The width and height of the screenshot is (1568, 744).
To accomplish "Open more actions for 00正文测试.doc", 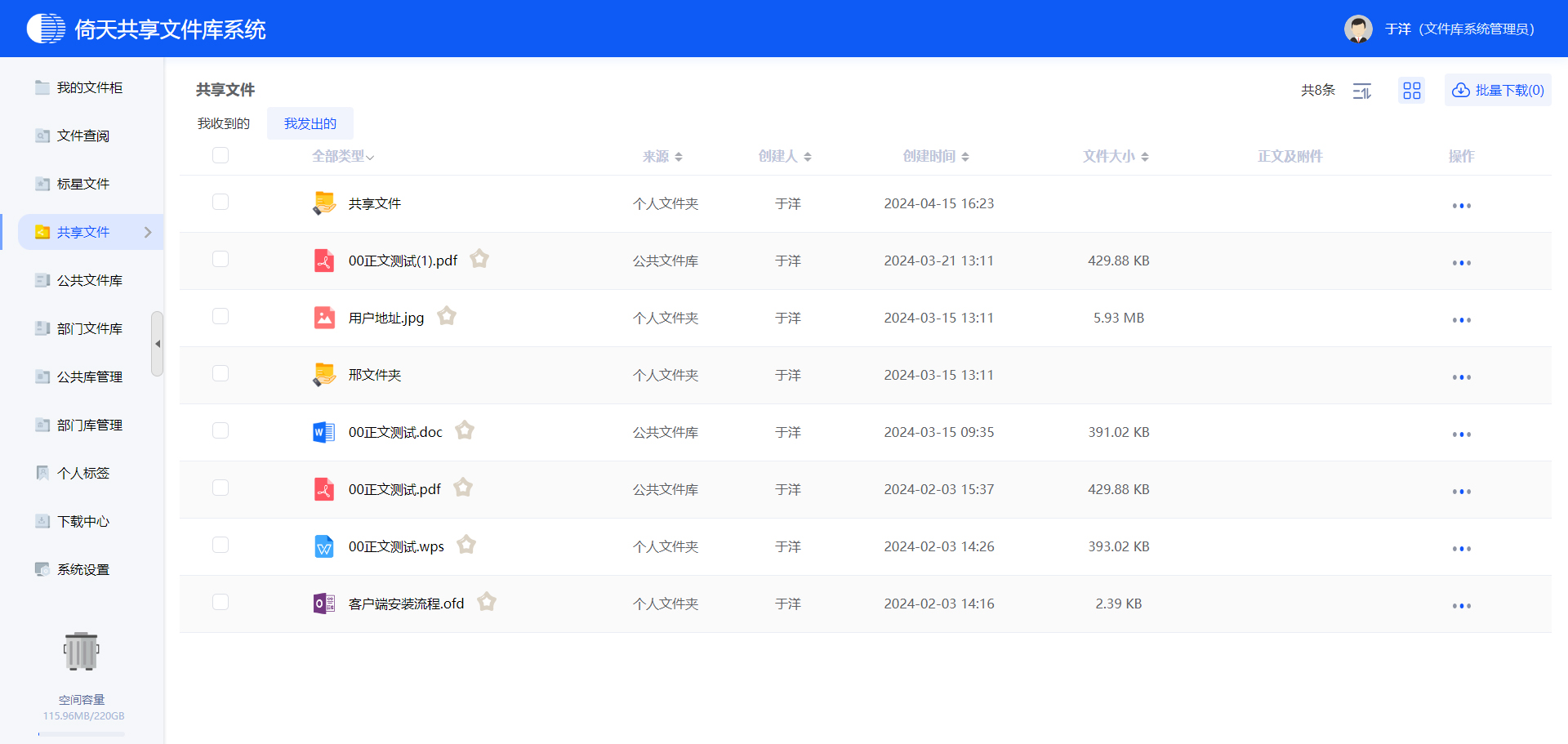I will click(1462, 434).
